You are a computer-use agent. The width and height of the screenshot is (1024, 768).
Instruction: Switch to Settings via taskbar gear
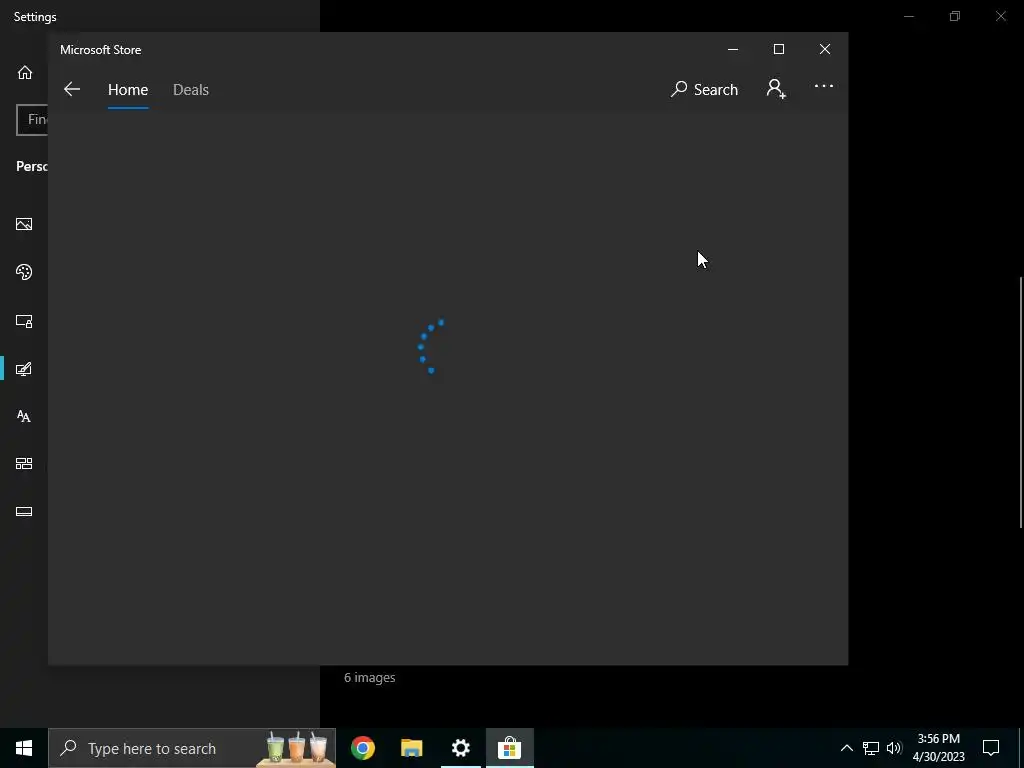(460, 748)
